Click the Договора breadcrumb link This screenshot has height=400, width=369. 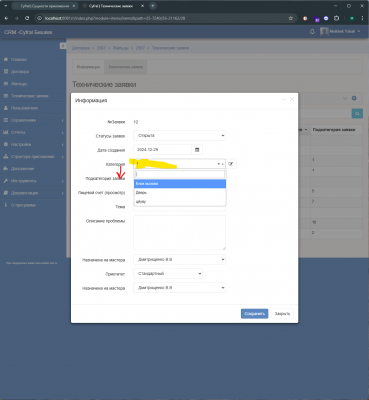[81, 48]
